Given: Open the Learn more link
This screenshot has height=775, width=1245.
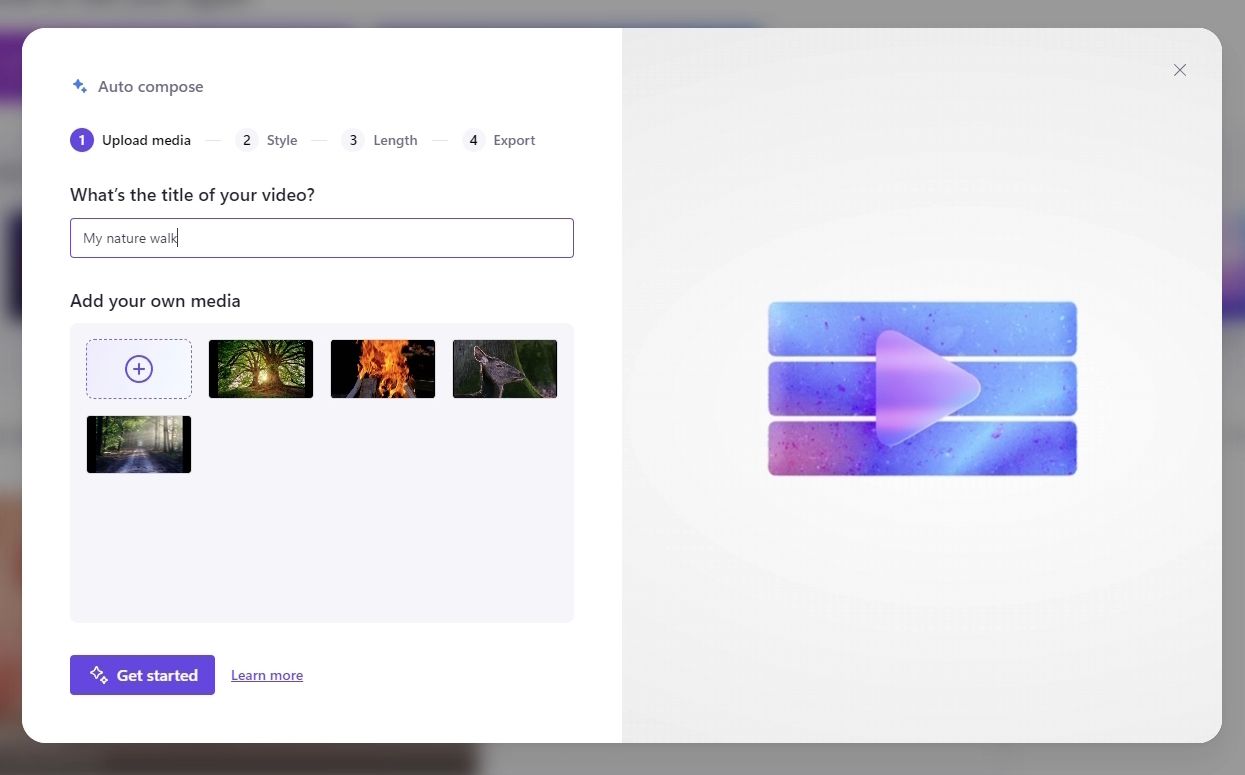Looking at the screenshot, I should pyautogui.click(x=266, y=675).
